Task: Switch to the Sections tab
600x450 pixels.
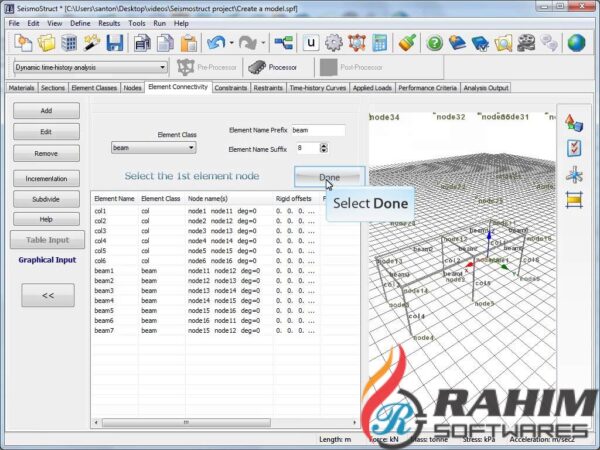Action: pos(53,88)
